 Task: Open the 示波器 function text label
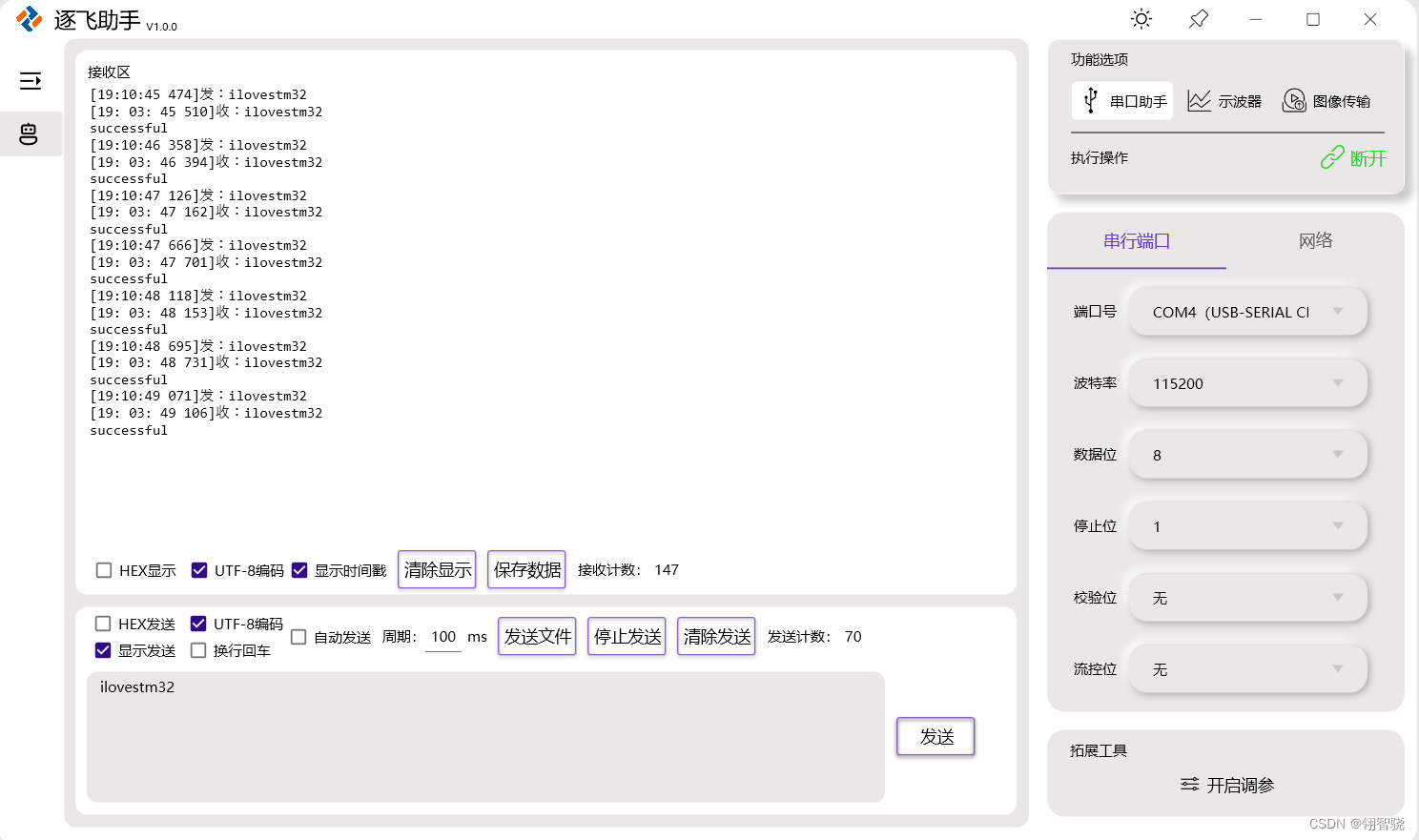pyautogui.click(x=1240, y=101)
